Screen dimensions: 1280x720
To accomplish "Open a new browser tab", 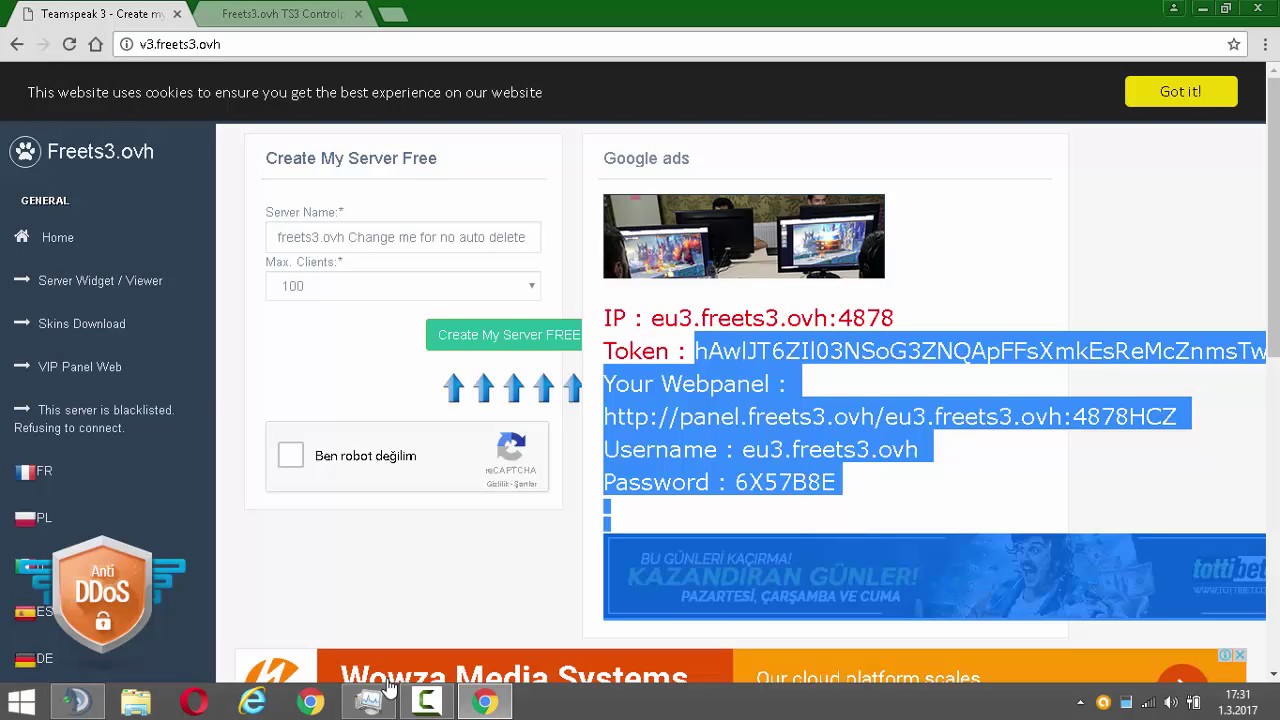I will pos(393,14).
